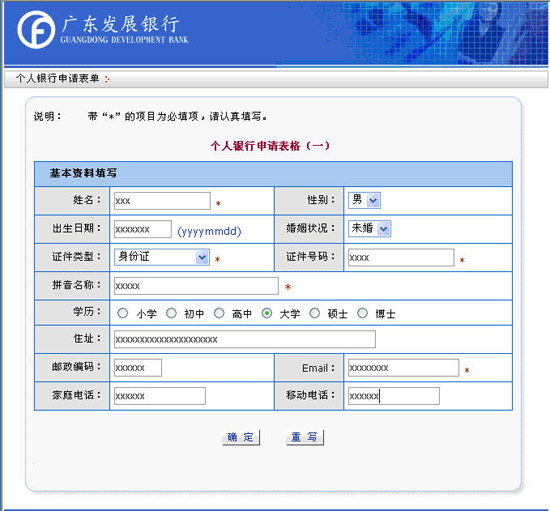Open the 证件类型 ID type dropdown

coord(162,257)
